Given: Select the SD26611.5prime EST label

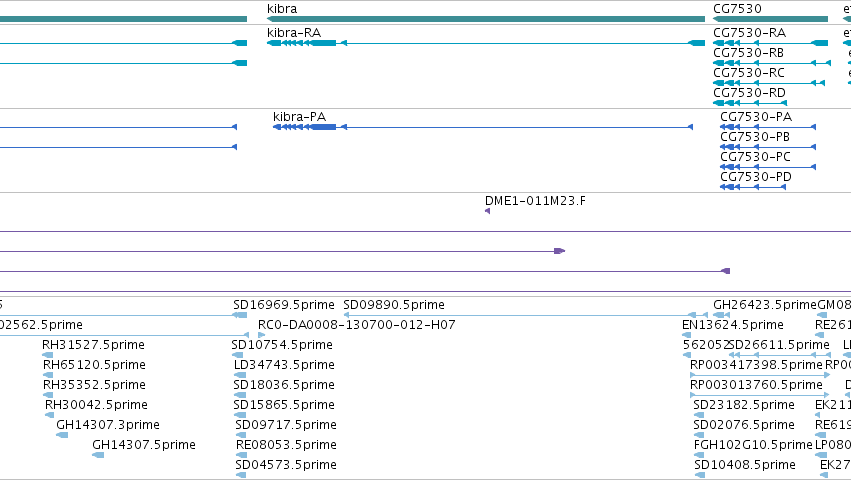Looking at the screenshot, I should pyautogui.click(x=779, y=345).
